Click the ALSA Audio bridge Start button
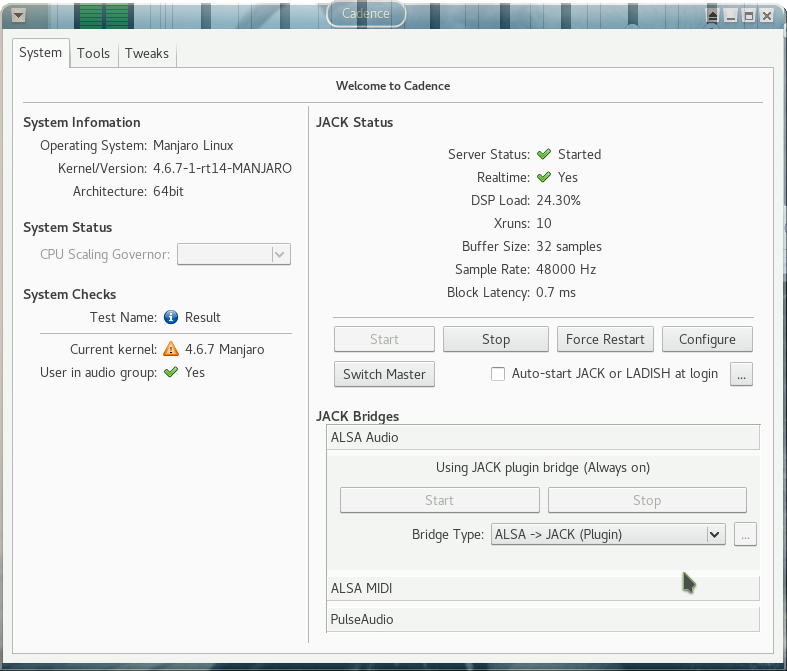787x671 pixels. pyautogui.click(x=440, y=500)
